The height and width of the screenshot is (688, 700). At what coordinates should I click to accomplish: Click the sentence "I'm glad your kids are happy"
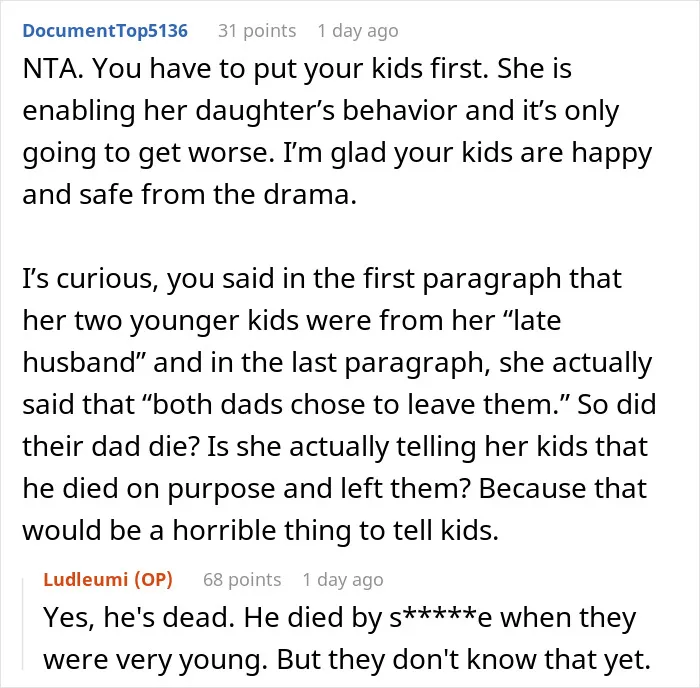[x=467, y=153]
